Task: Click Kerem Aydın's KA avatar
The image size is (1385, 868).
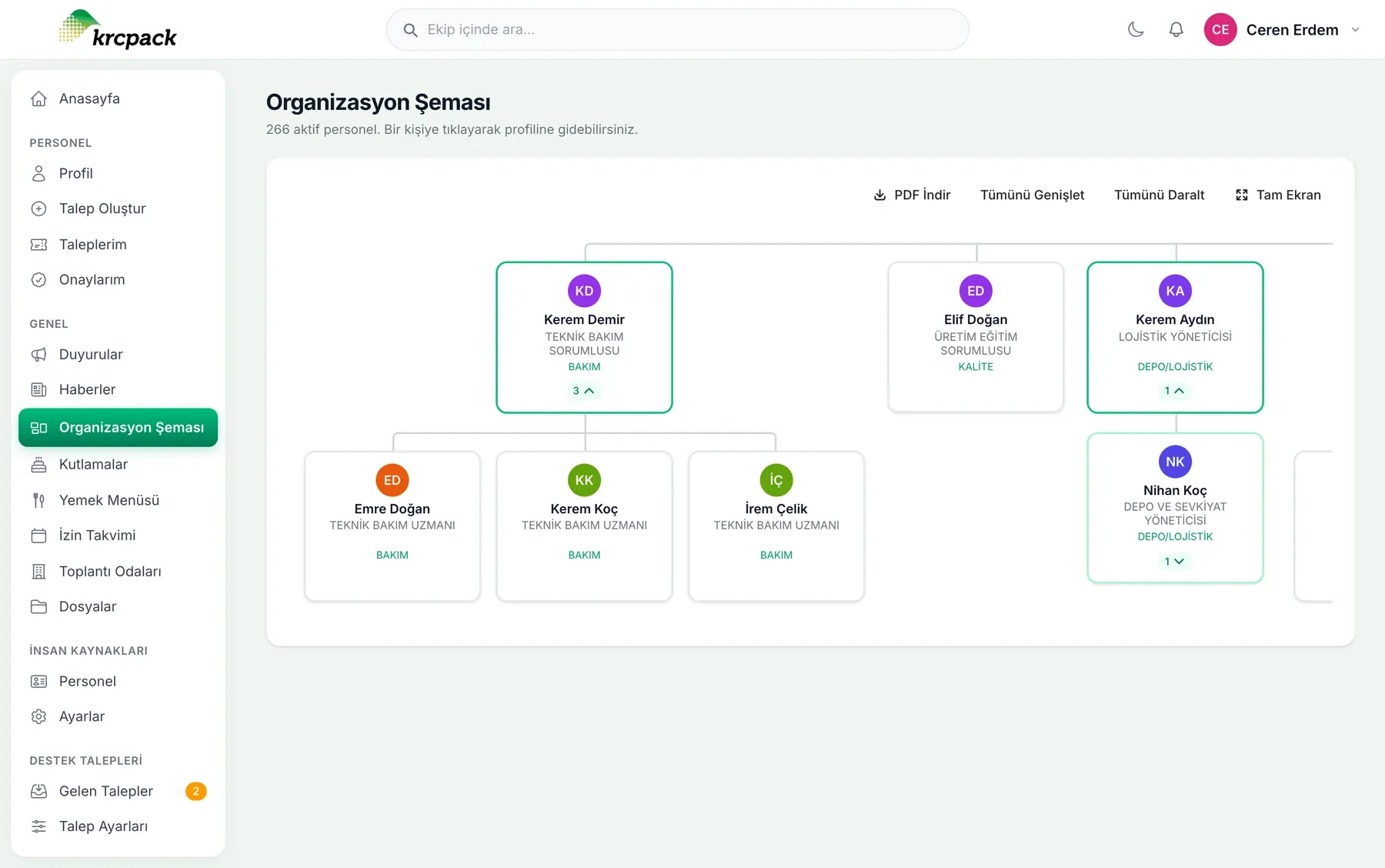Action: point(1175,291)
